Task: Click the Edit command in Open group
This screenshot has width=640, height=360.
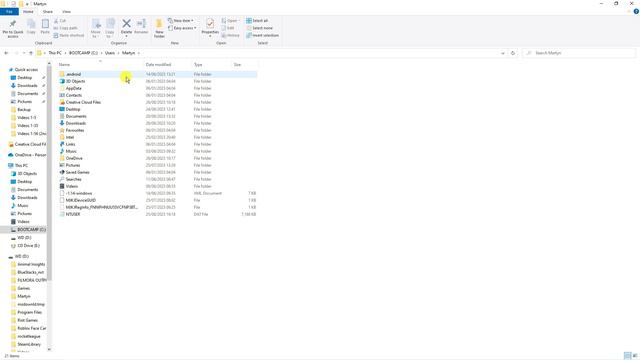Action: click(228, 28)
